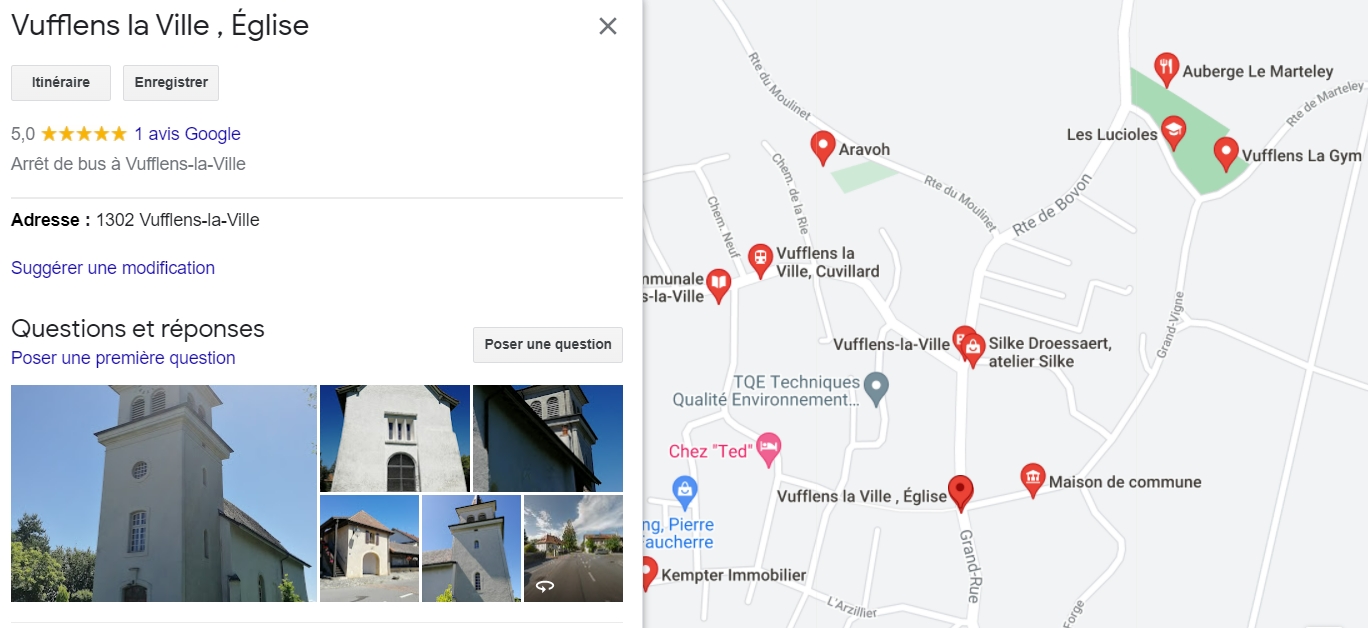This screenshot has height=628, width=1368.
Task: Open the Street View 360 thumbnail
Action: tap(573, 548)
